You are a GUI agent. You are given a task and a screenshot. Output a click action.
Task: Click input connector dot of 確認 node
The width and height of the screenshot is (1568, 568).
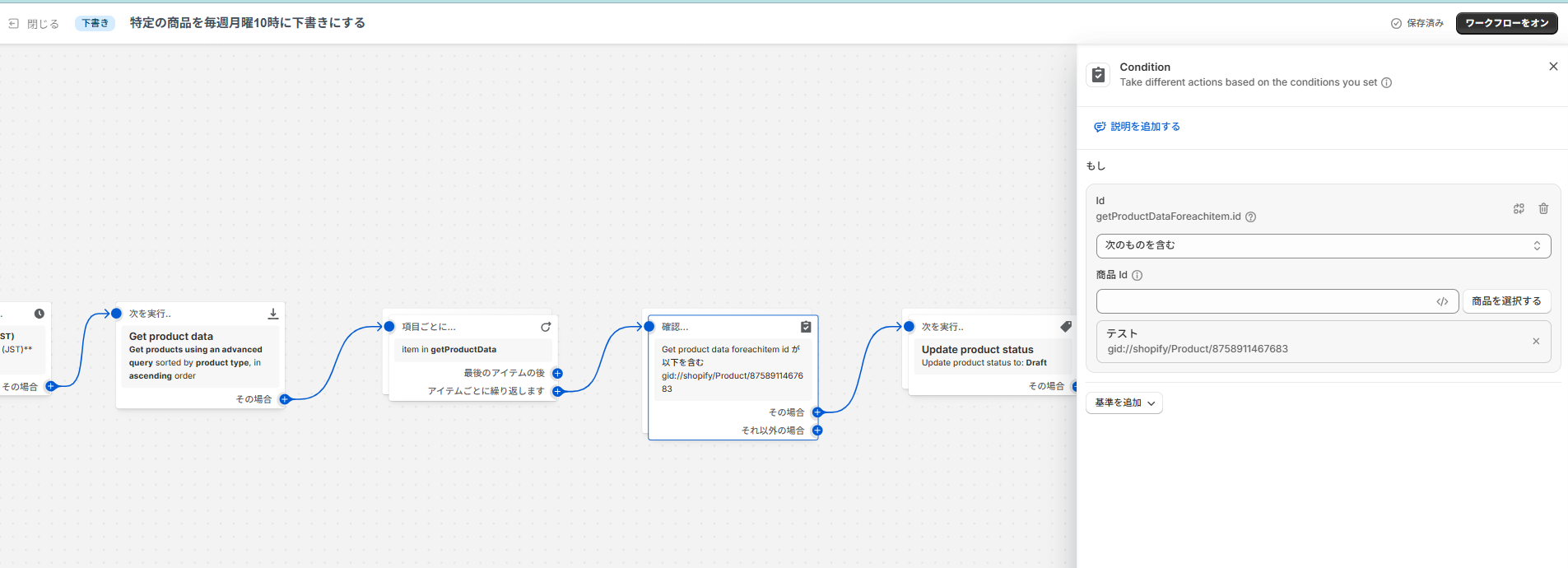tap(649, 327)
